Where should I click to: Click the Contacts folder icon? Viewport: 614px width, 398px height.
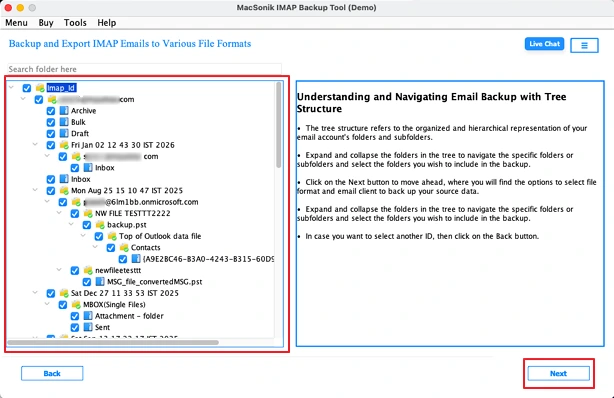124,247
